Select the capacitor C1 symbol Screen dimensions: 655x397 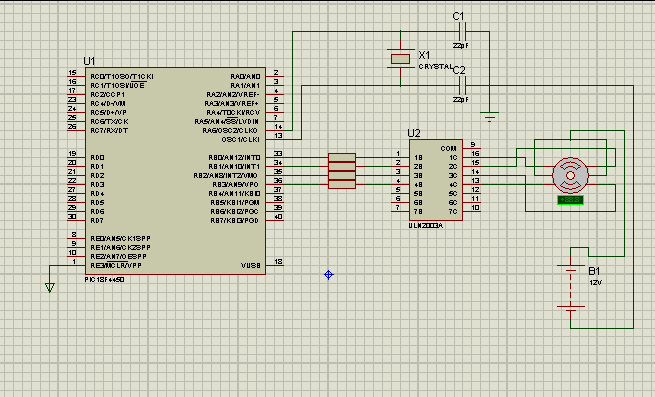point(462,31)
